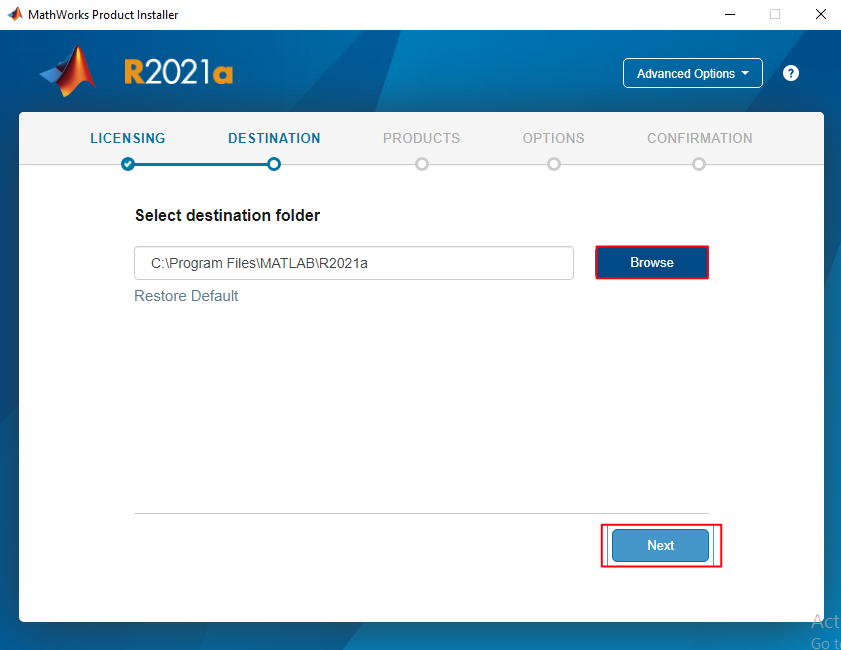Open the help question mark icon
This screenshot has width=841, height=650.
click(x=790, y=73)
